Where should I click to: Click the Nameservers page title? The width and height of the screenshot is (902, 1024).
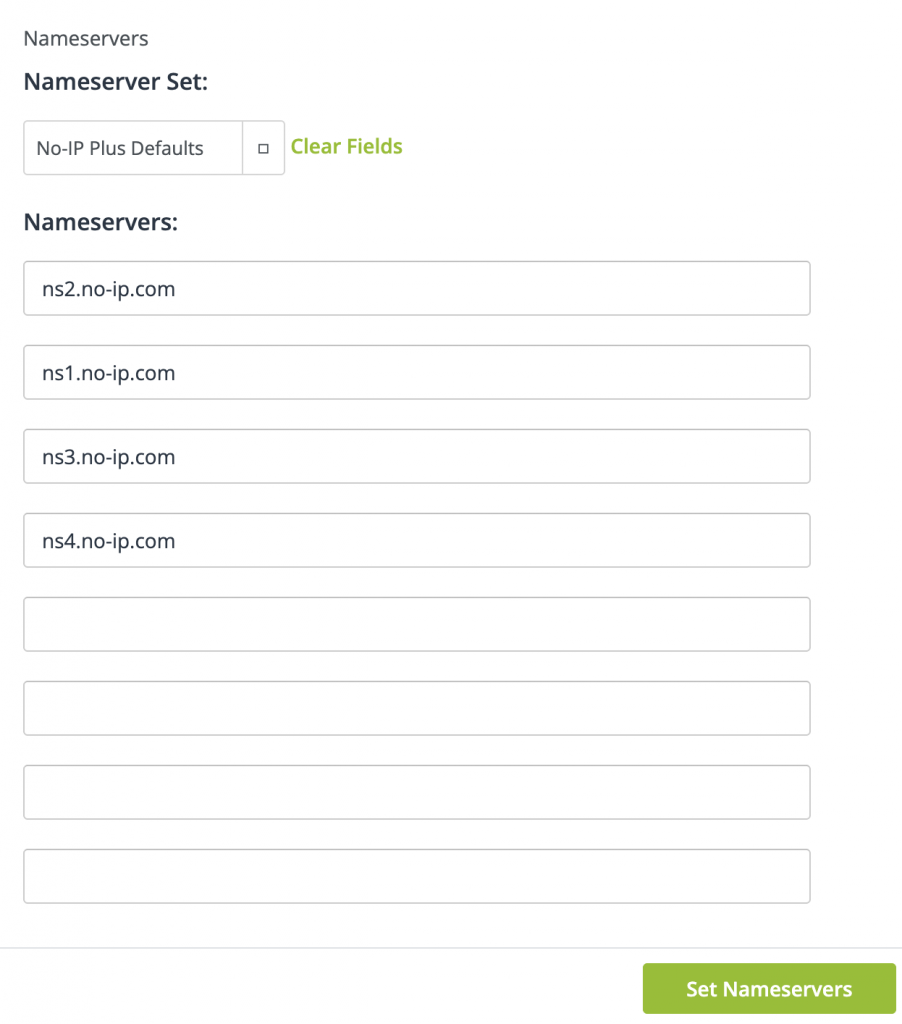point(85,38)
